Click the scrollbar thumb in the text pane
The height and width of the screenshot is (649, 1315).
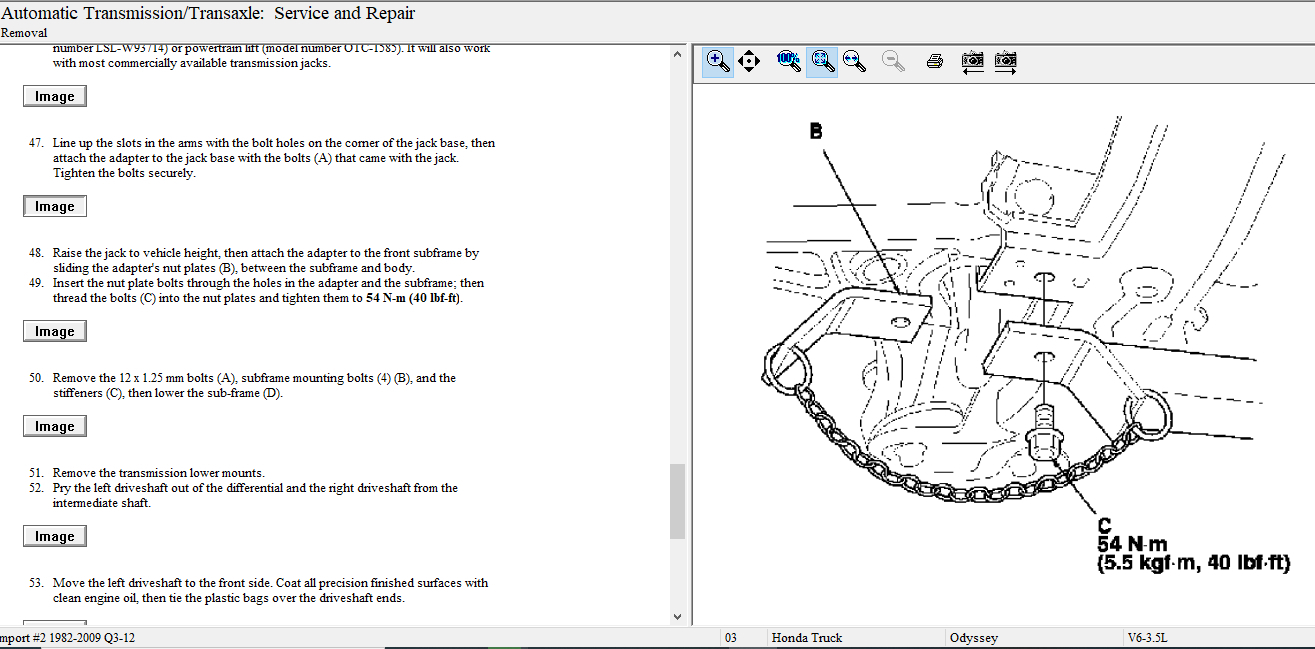click(x=677, y=500)
